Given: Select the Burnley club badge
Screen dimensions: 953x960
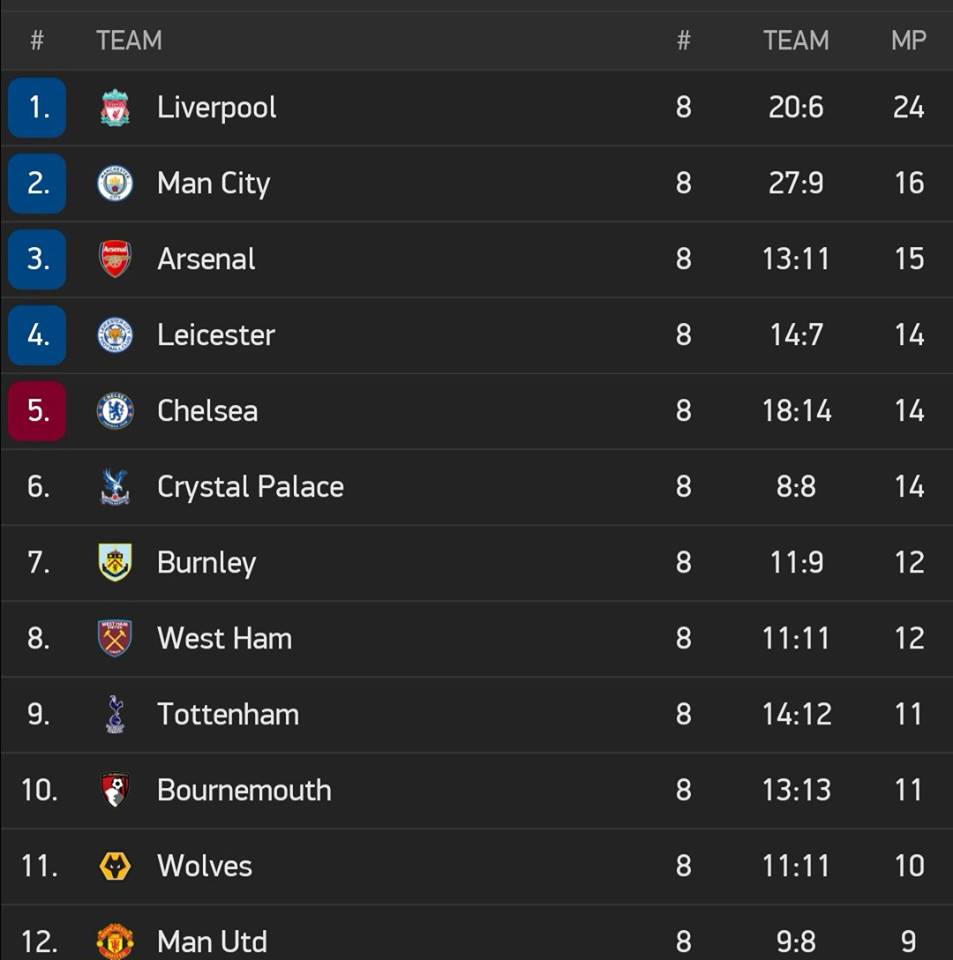Looking at the screenshot, I should 115,563.
